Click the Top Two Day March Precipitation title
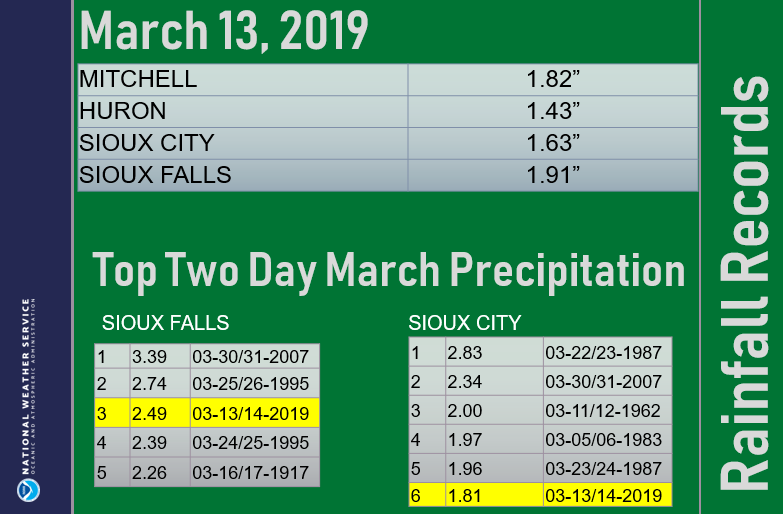Screen dimensions: 783x514 click(389, 271)
